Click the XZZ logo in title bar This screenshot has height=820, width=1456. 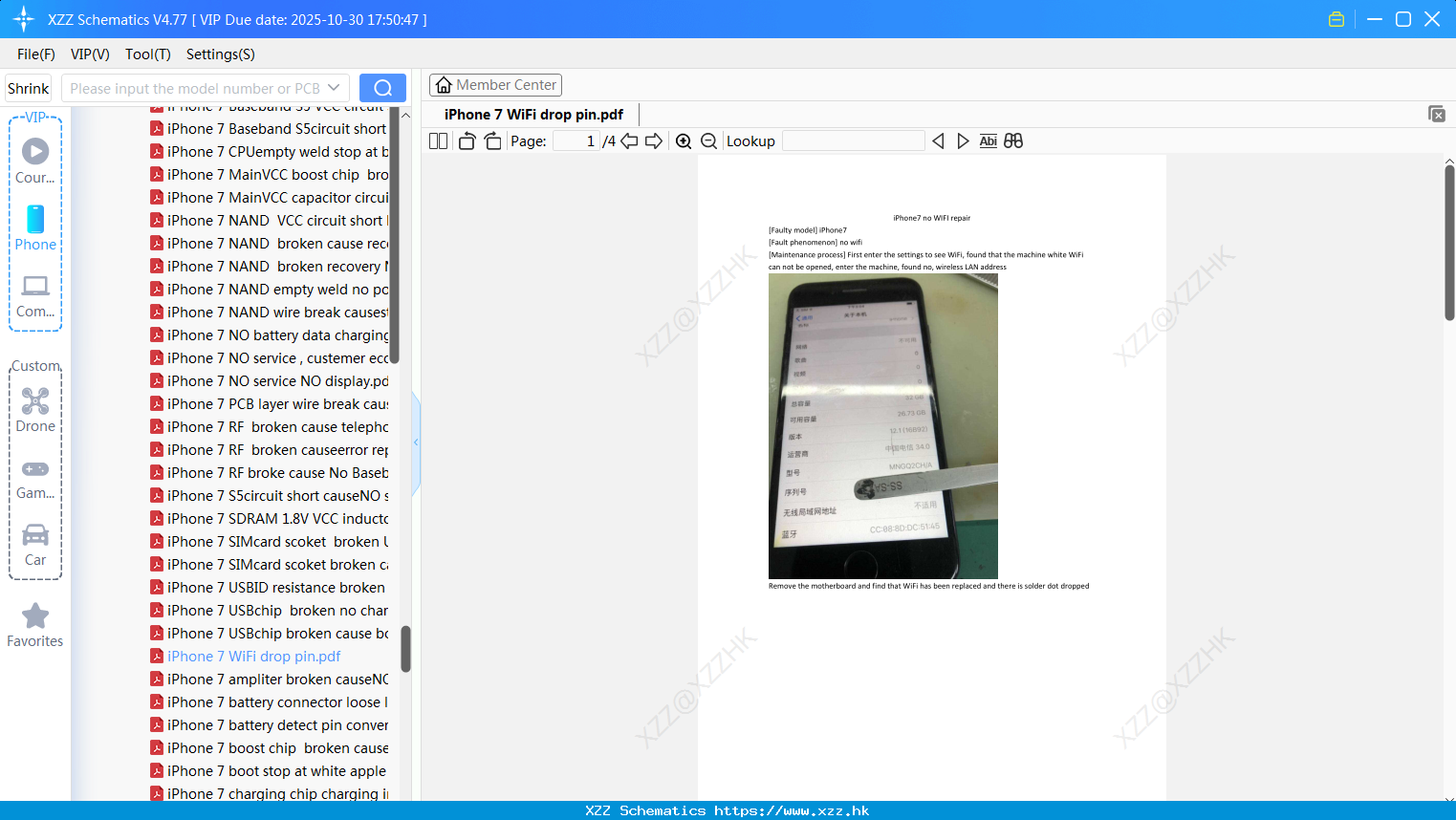click(24, 19)
